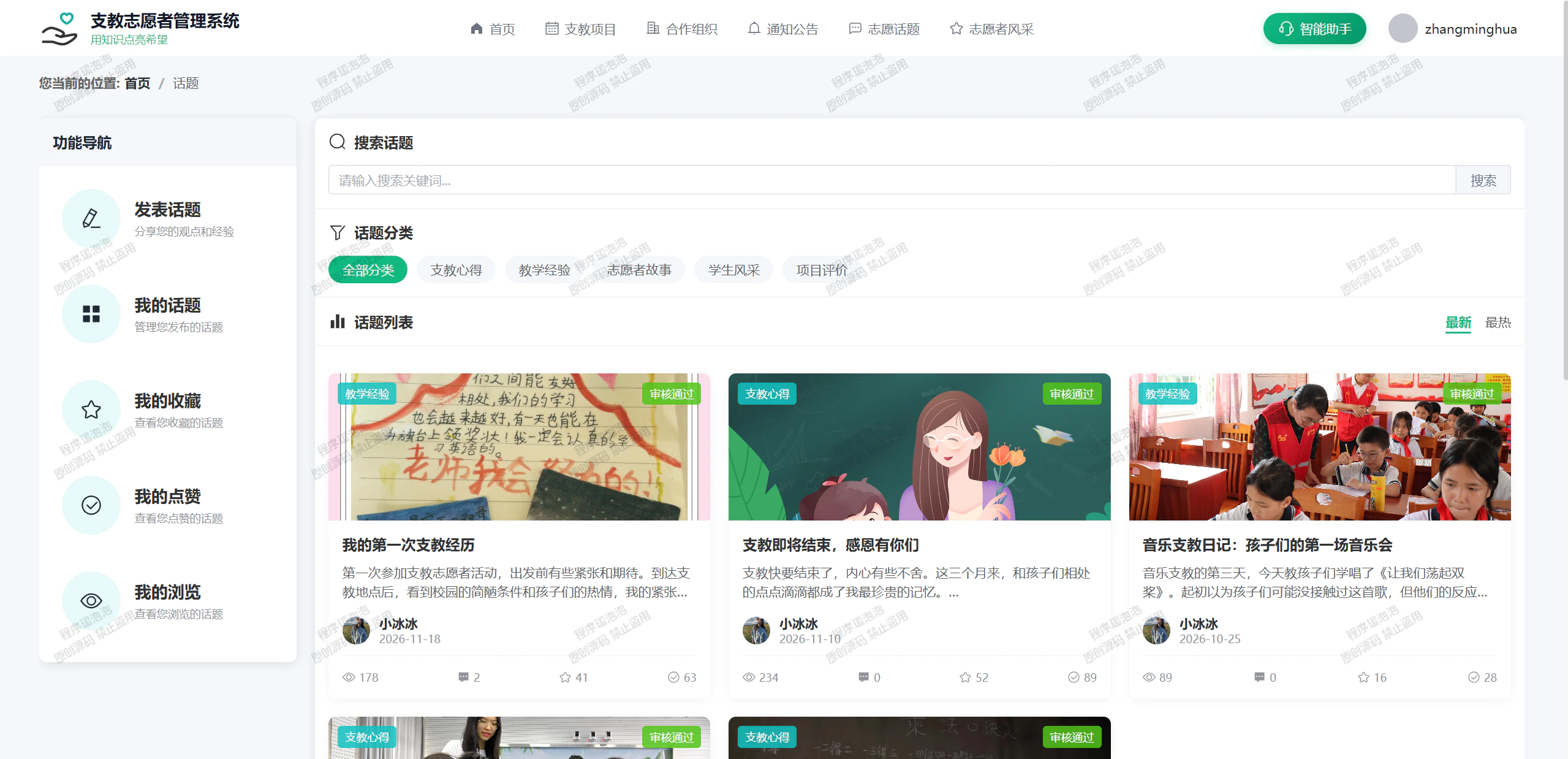This screenshot has height=759, width=1568.
Task: Click the bell icon beside 通知公告
Action: [x=754, y=29]
